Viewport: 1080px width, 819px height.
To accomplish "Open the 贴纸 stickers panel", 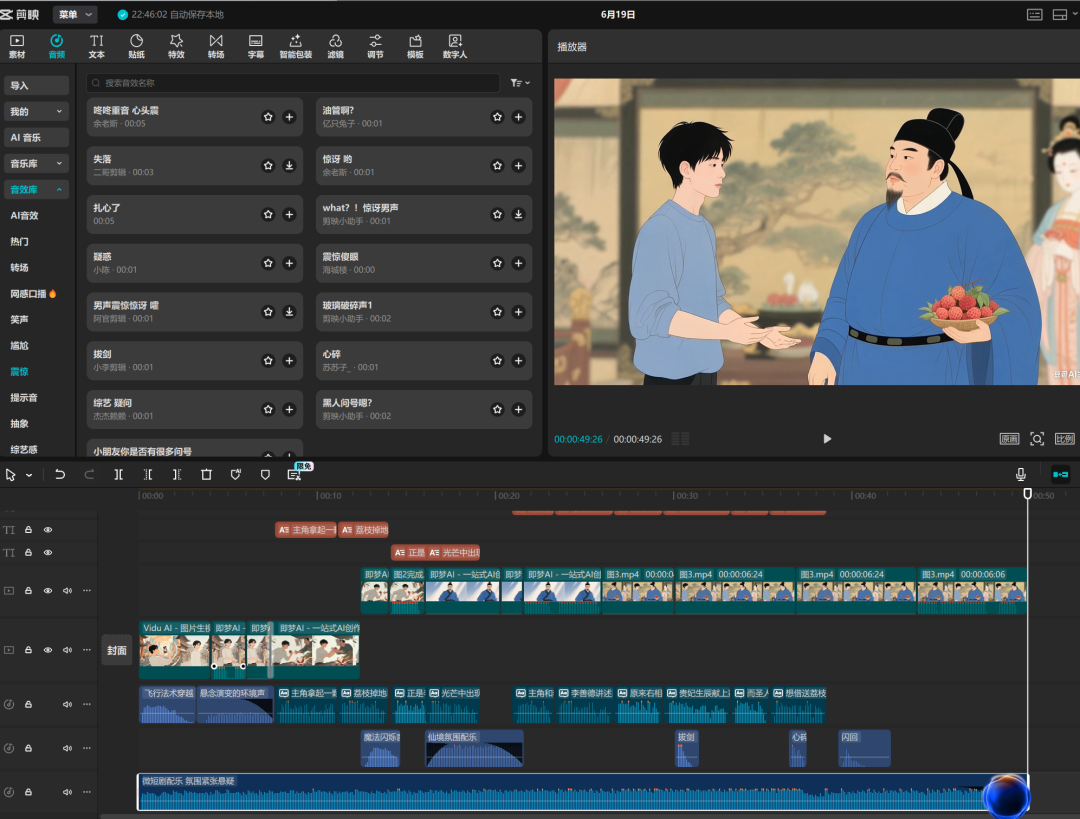I will [x=136, y=45].
